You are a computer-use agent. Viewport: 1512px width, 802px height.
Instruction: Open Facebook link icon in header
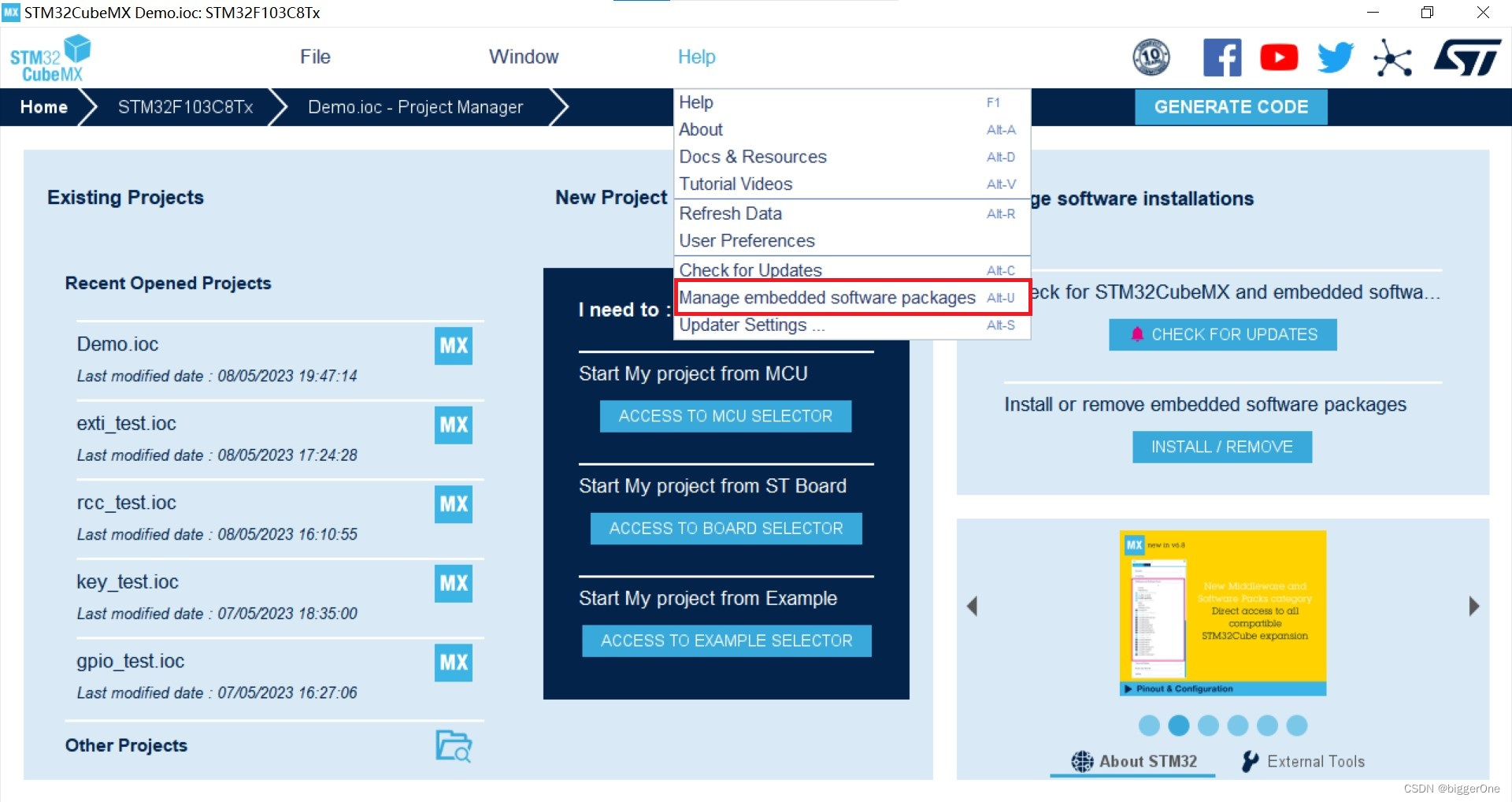pos(1222,58)
